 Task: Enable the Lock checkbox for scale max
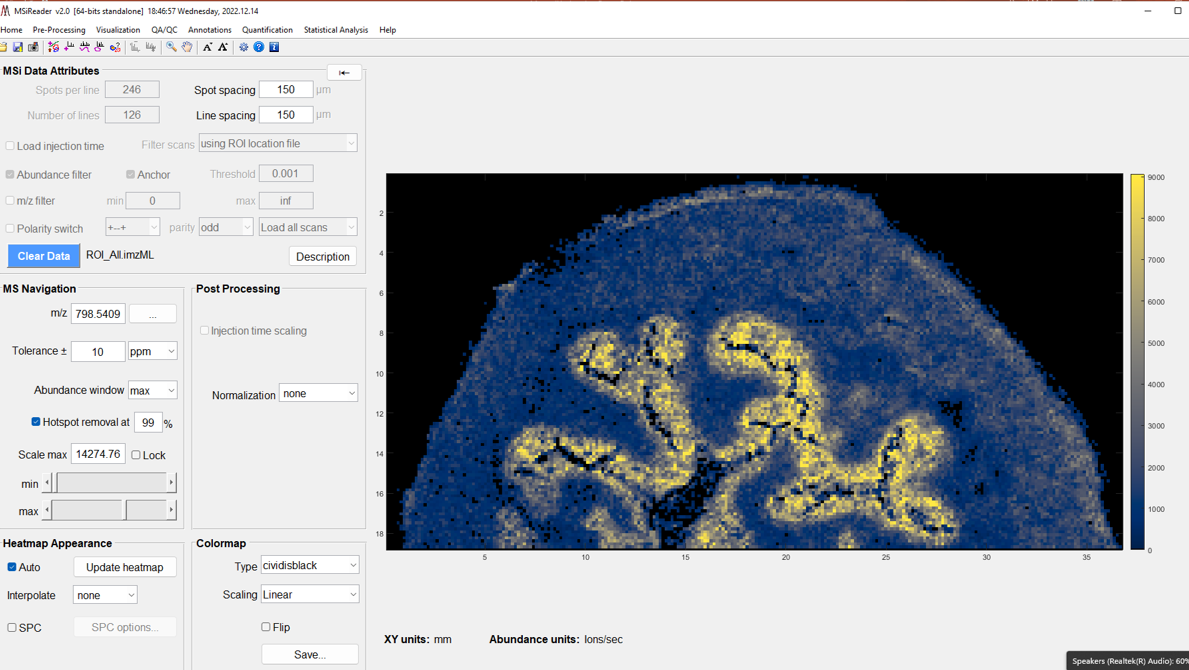point(136,455)
